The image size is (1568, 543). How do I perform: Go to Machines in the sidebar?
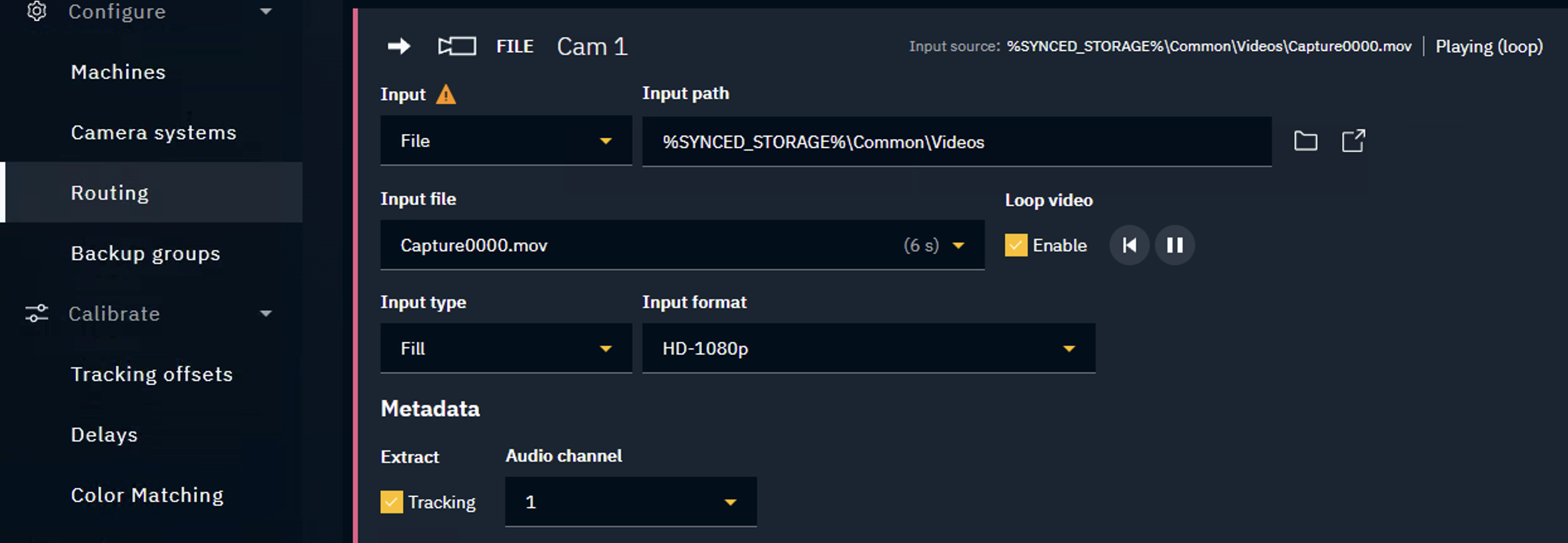118,72
